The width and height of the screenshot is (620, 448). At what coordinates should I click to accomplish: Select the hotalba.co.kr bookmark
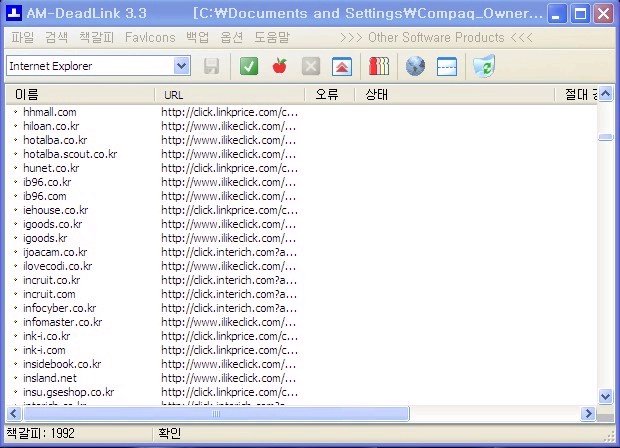(55, 140)
